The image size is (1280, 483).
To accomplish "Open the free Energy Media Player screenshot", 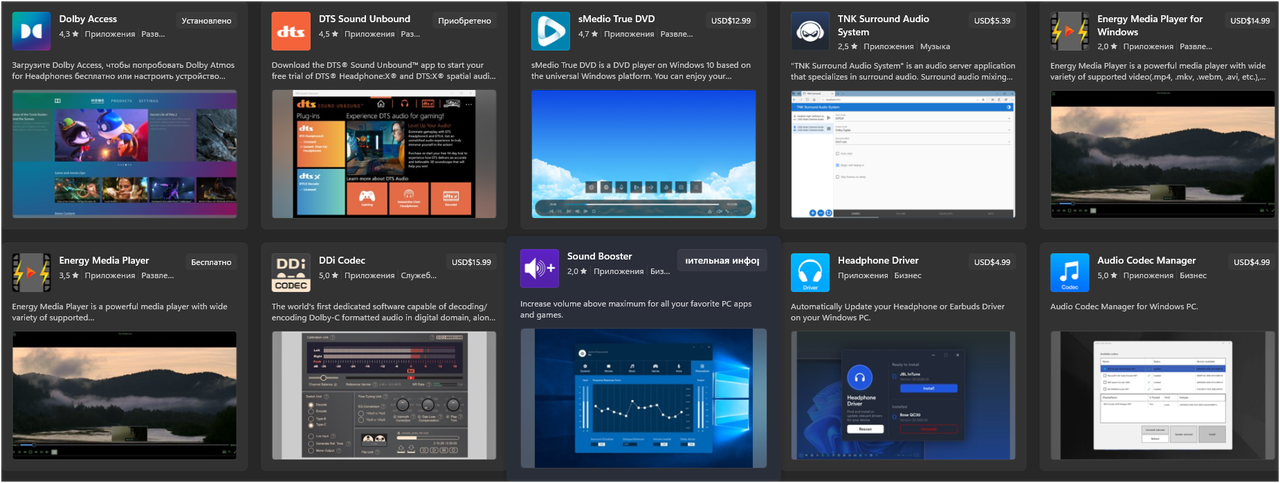I will (124, 395).
